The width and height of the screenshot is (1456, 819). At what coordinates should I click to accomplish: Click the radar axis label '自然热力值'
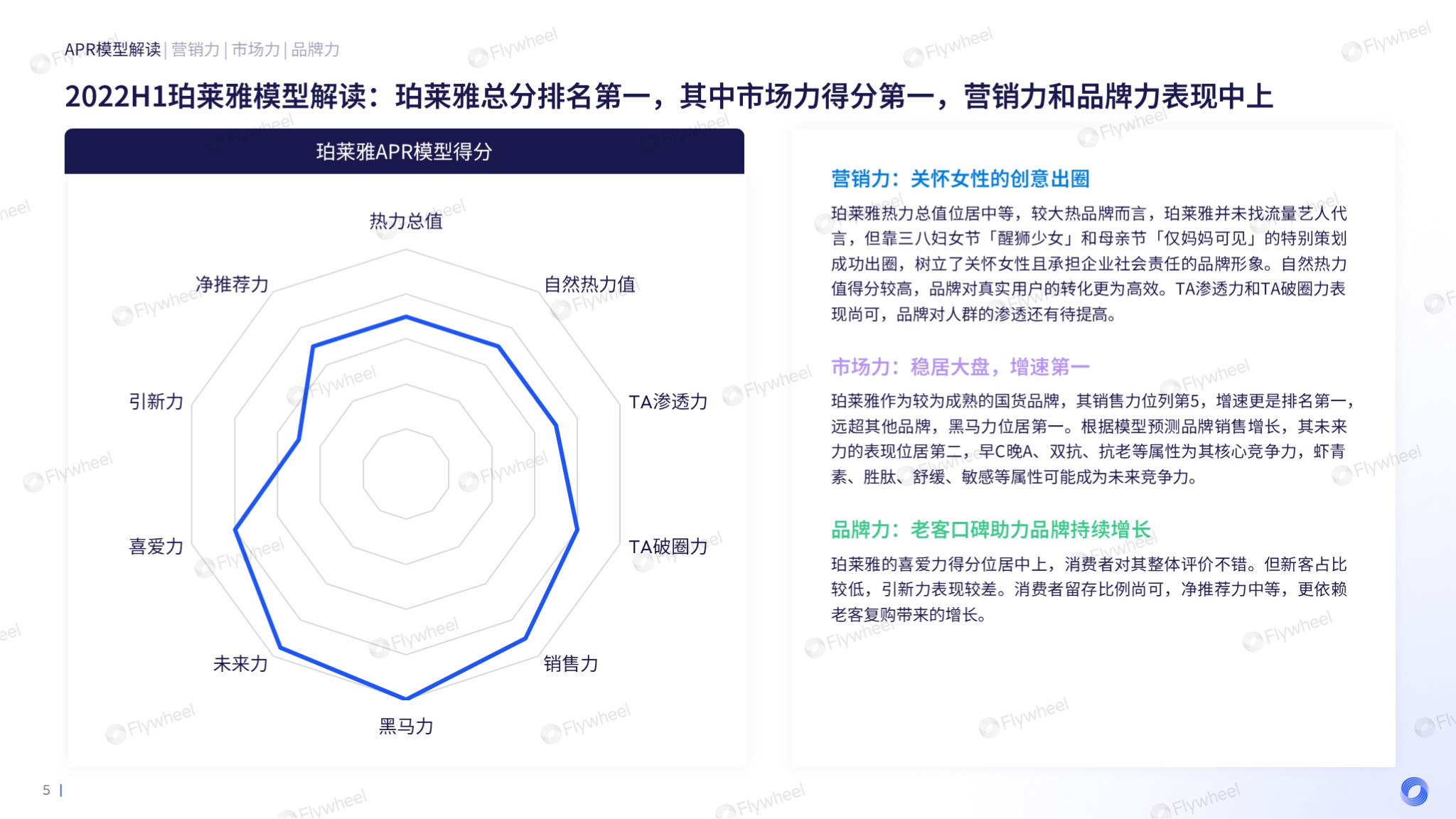click(590, 284)
